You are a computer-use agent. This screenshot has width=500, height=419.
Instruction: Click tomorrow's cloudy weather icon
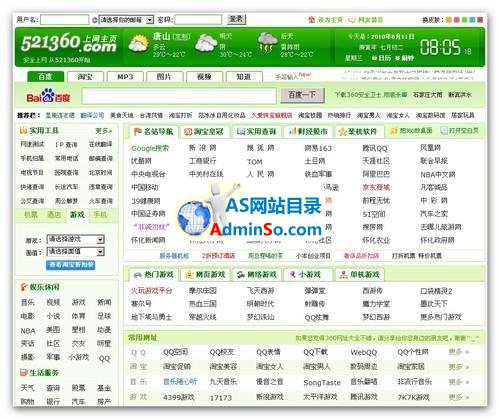click(206, 43)
